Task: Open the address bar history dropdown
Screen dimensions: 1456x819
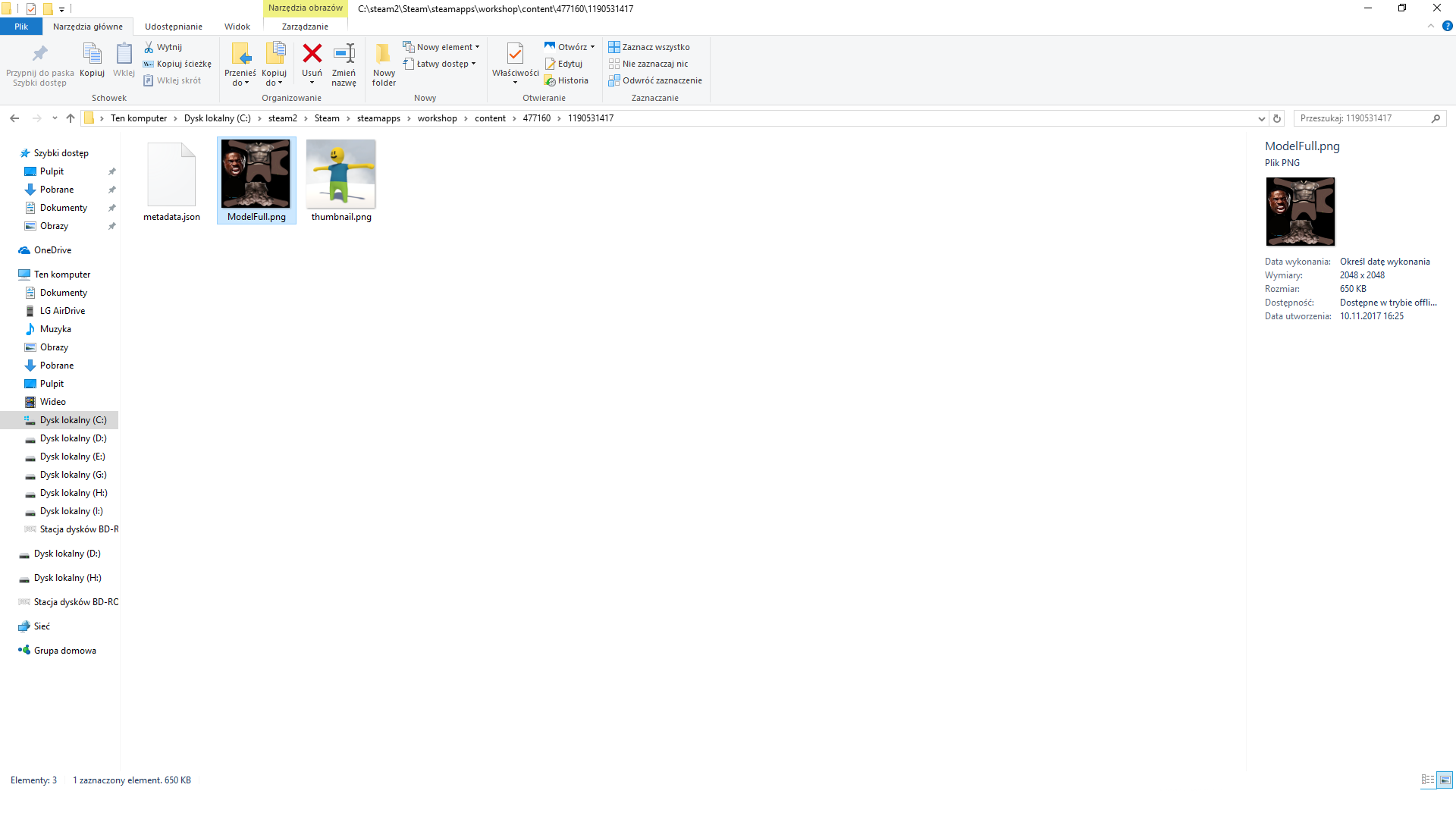Action: [1262, 118]
